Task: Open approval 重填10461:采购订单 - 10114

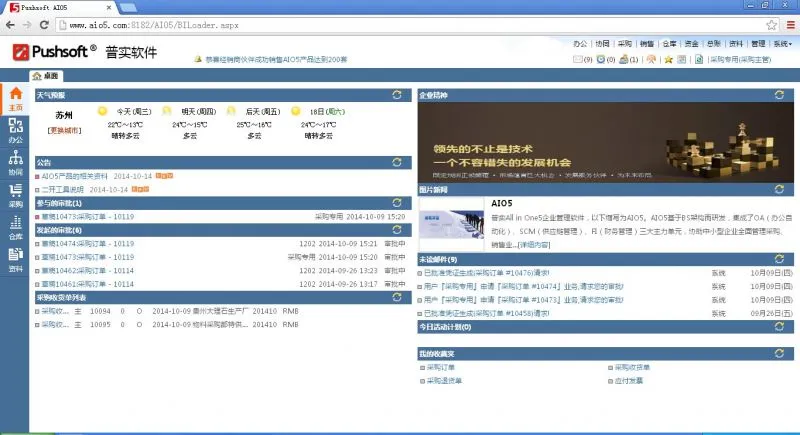Action: pyautogui.click(x=88, y=284)
